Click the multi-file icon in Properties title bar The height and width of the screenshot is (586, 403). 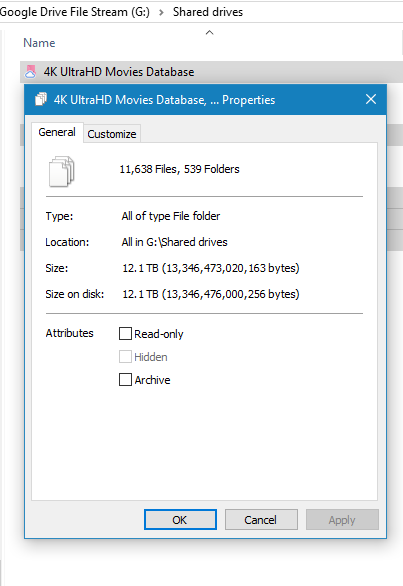(41, 99)
